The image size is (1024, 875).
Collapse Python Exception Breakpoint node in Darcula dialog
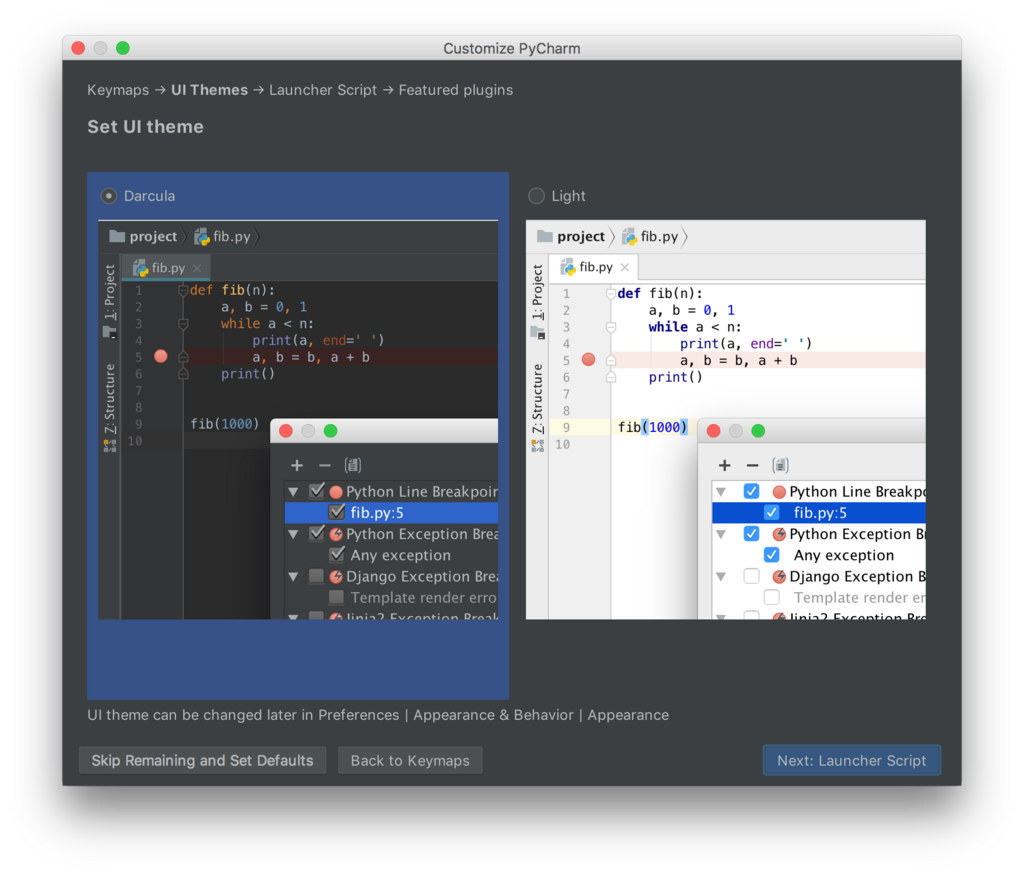coord(294,534)
